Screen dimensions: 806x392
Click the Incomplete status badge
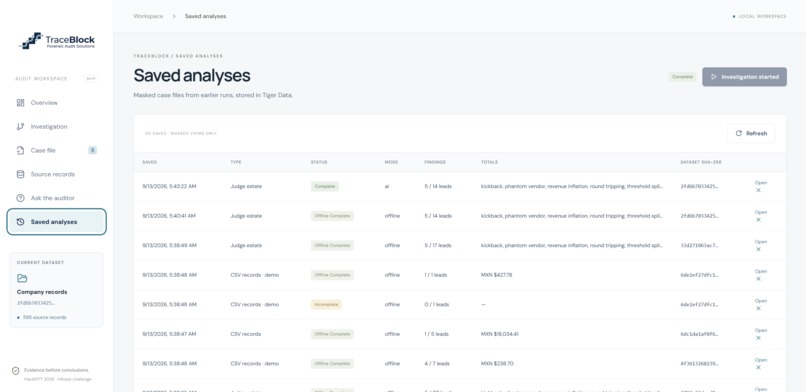pyautogui.click(x=326, y=305)
